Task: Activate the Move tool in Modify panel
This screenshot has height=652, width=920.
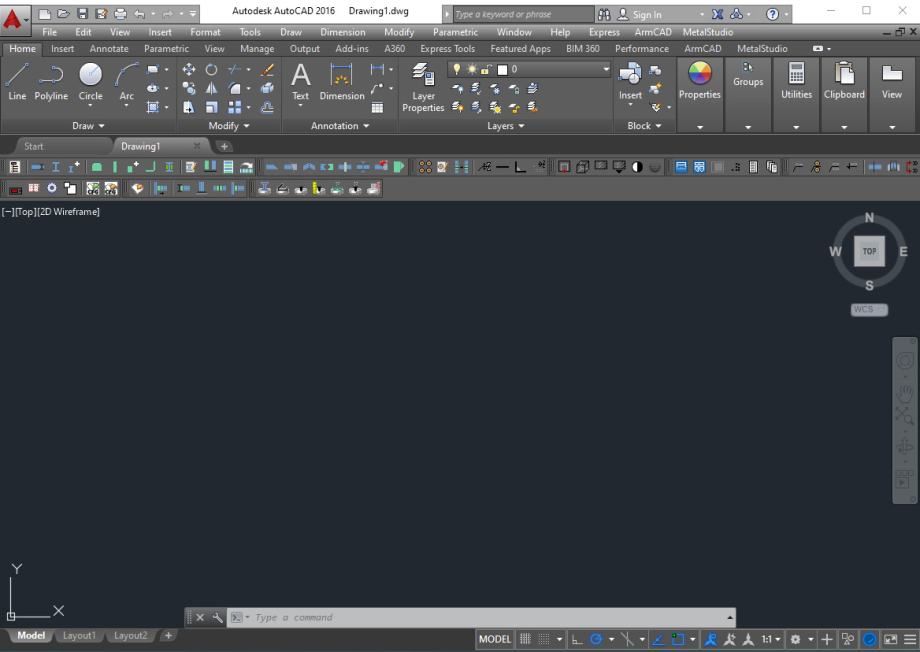Action: pos(188,70)
